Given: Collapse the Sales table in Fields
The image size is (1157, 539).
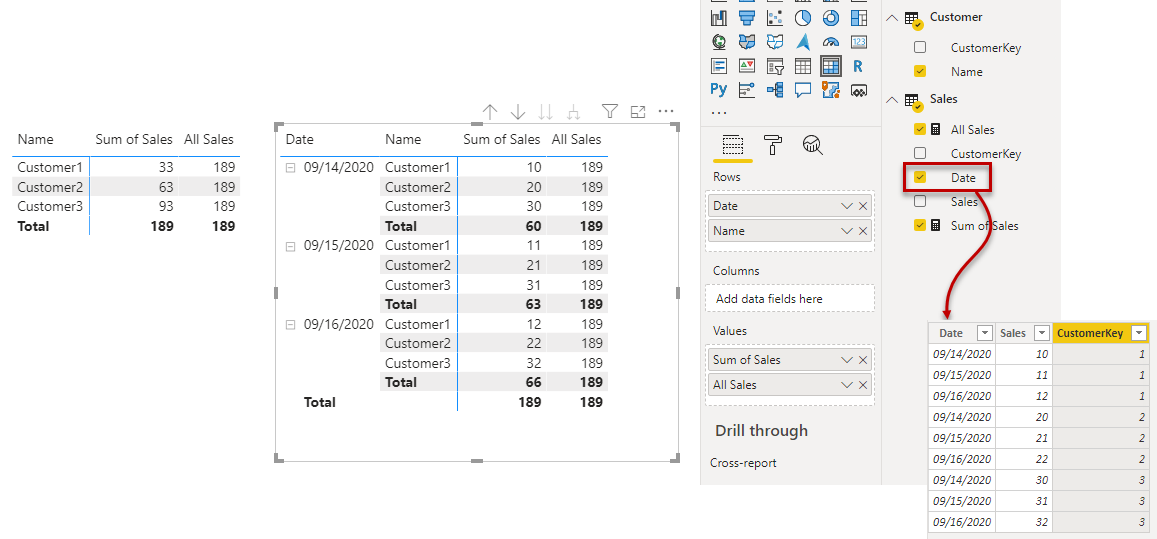Looking at the screenshot, I should [893, 100].
